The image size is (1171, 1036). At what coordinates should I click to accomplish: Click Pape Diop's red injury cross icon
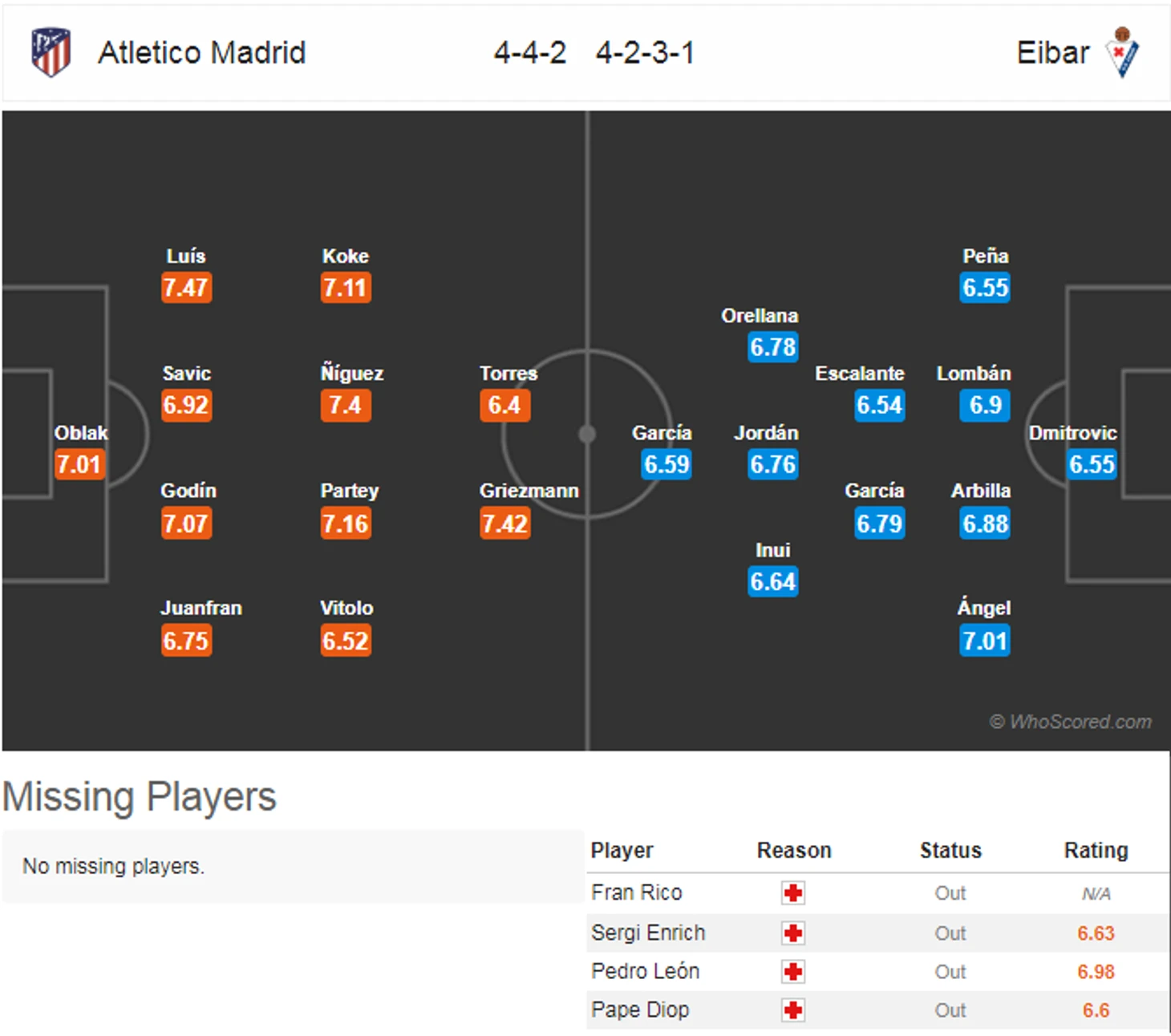(793, 1010)
